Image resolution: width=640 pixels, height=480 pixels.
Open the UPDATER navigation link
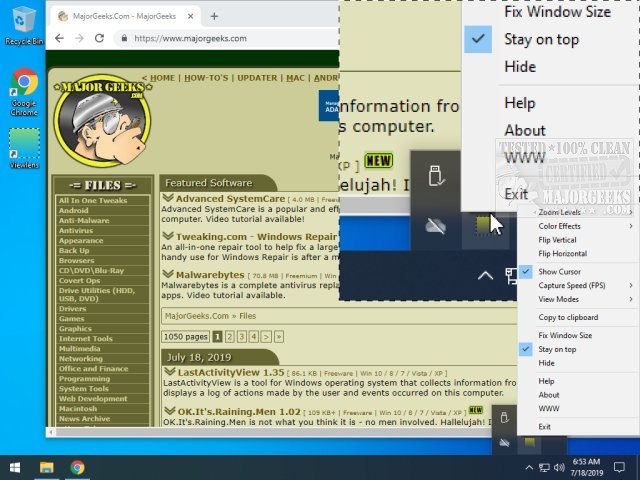click(257, 78)
